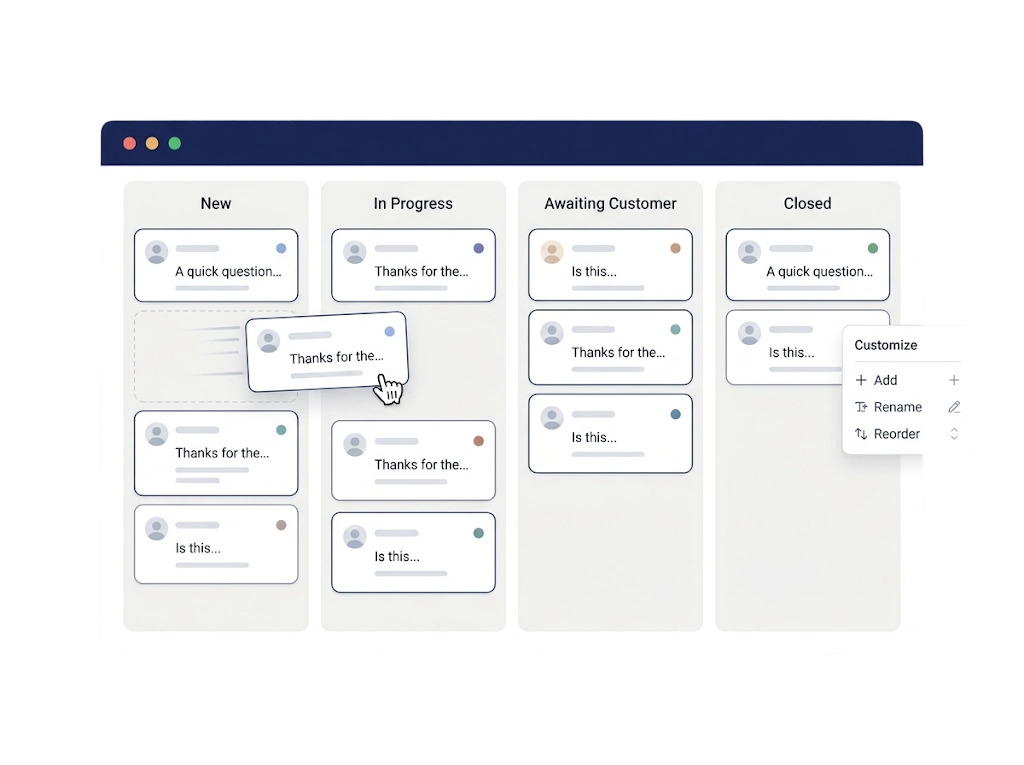Click blue dot on New column's 'A quick question...' card
This screenshot has width=1024, height=765.
(x=281, y=248)
